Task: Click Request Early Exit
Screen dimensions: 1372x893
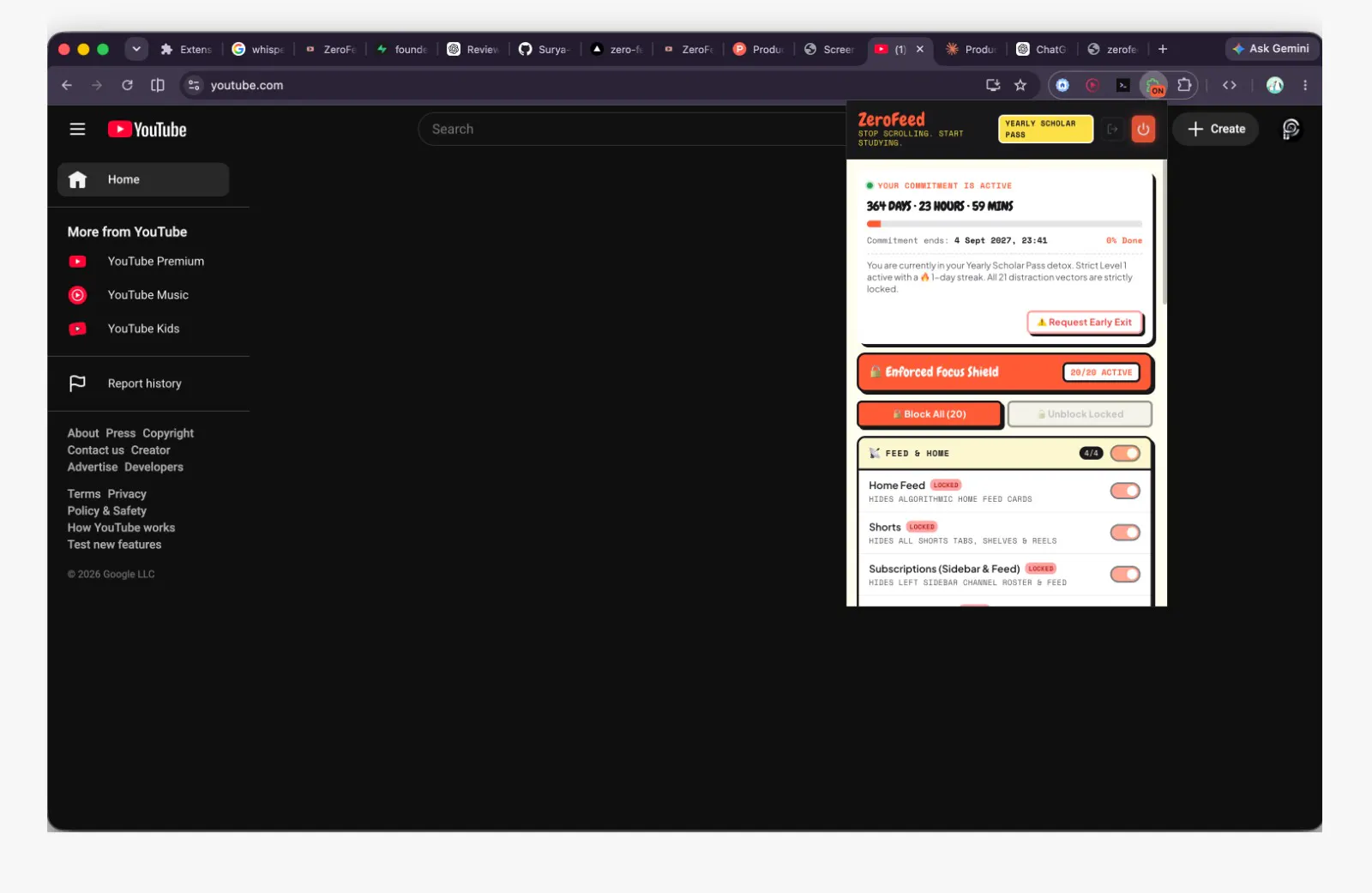Action: tap(1085, 323)
